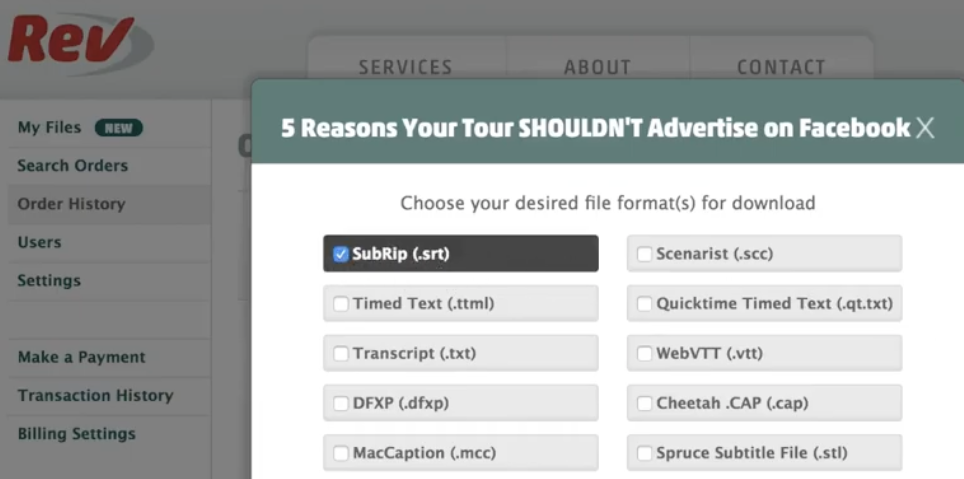The image size is (964, 479).
Task: Check Cheetah .CAP (.cap) format
Action: 644,403
